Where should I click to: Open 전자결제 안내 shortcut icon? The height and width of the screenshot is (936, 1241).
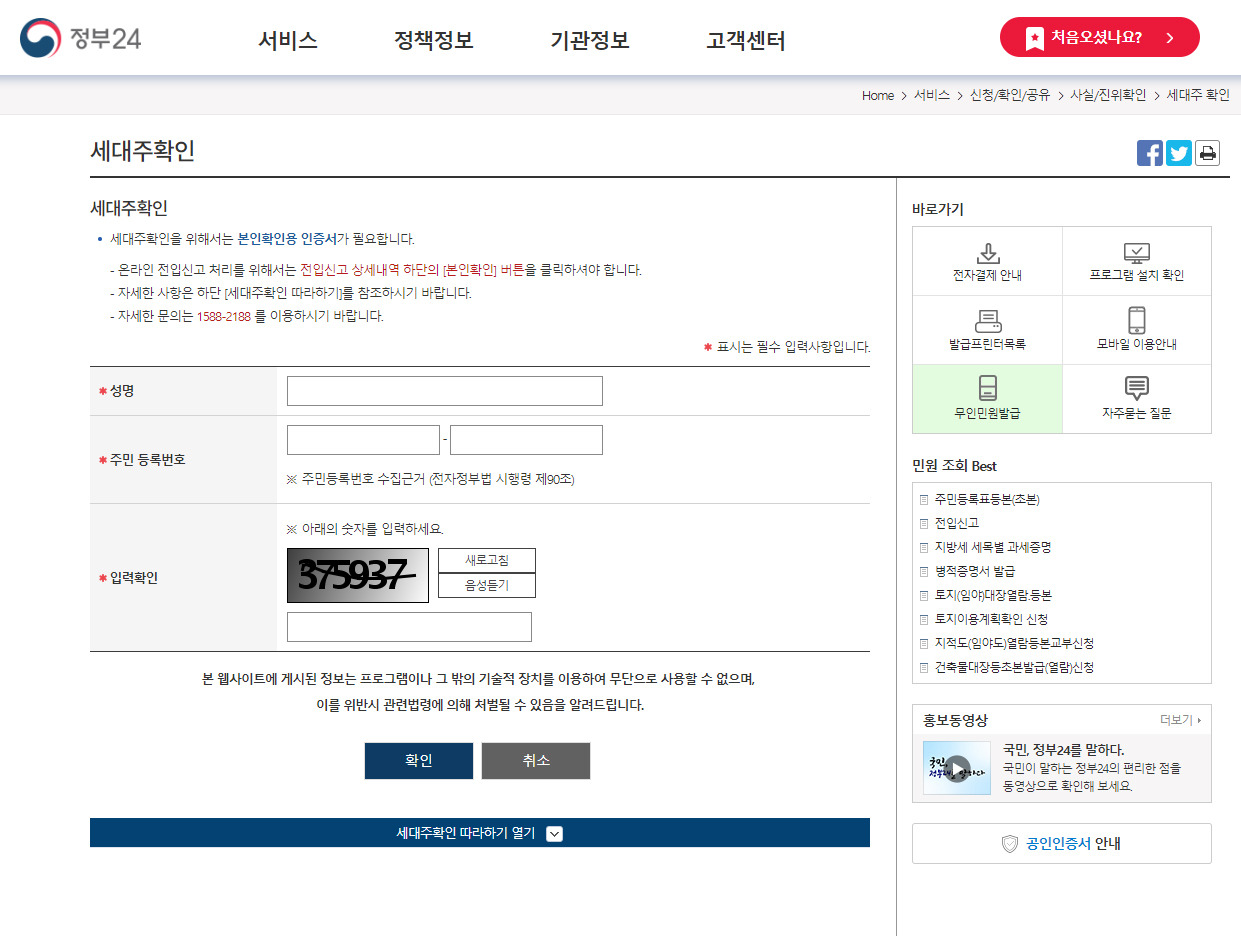[x=988, y=260]
